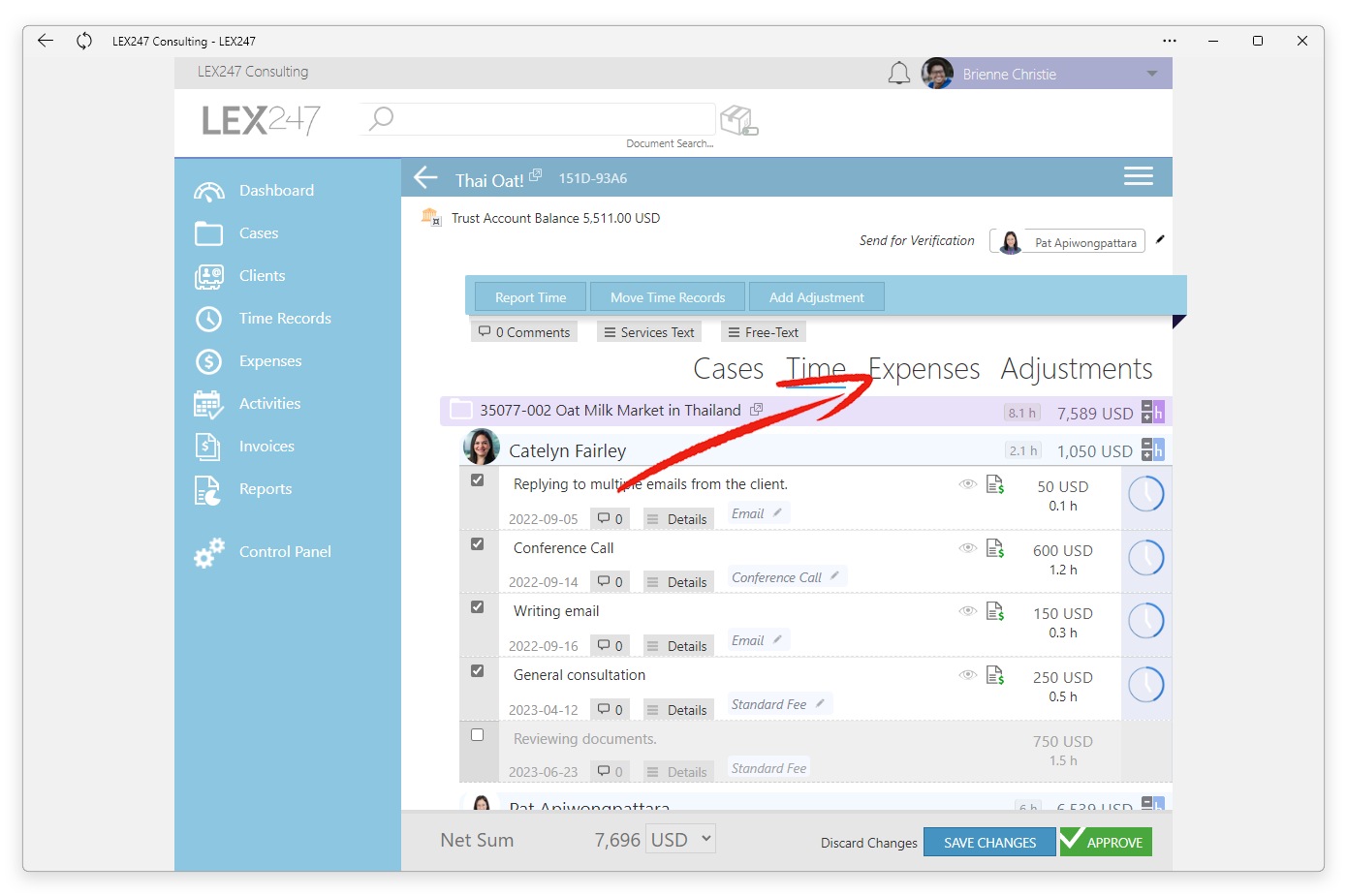Open case 35077-002 pop-out icon
The height and width of the screenshot is (896, 1347).
point(757,410)
